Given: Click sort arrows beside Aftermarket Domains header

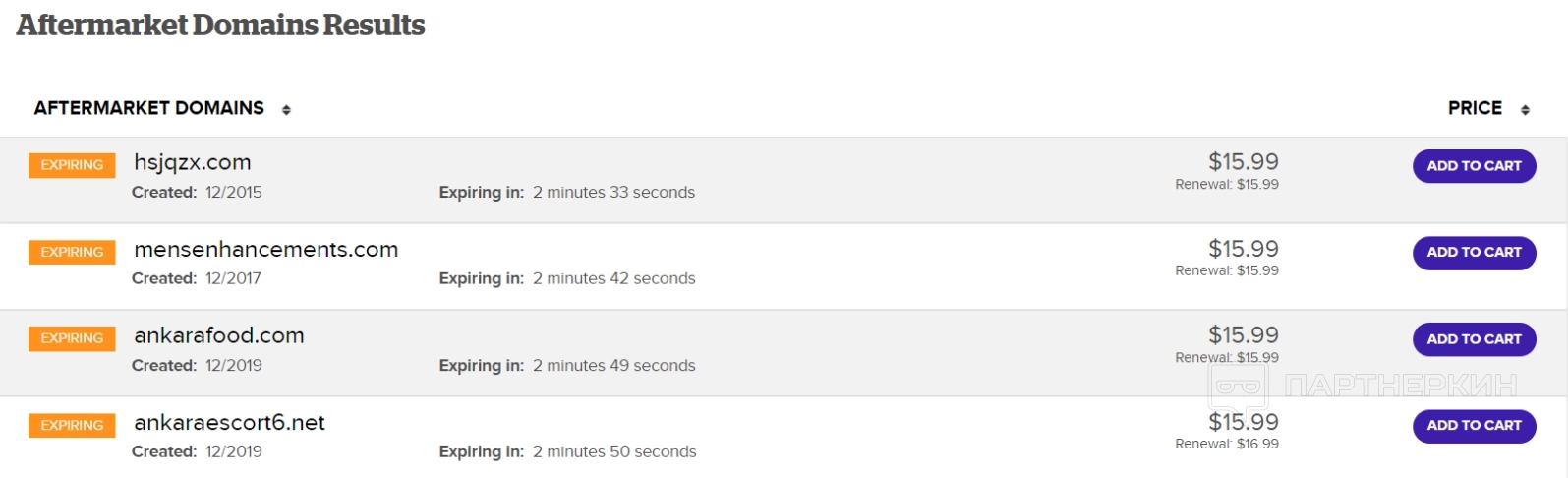Looking at the screenshot, I should click(x=286, y=110).
